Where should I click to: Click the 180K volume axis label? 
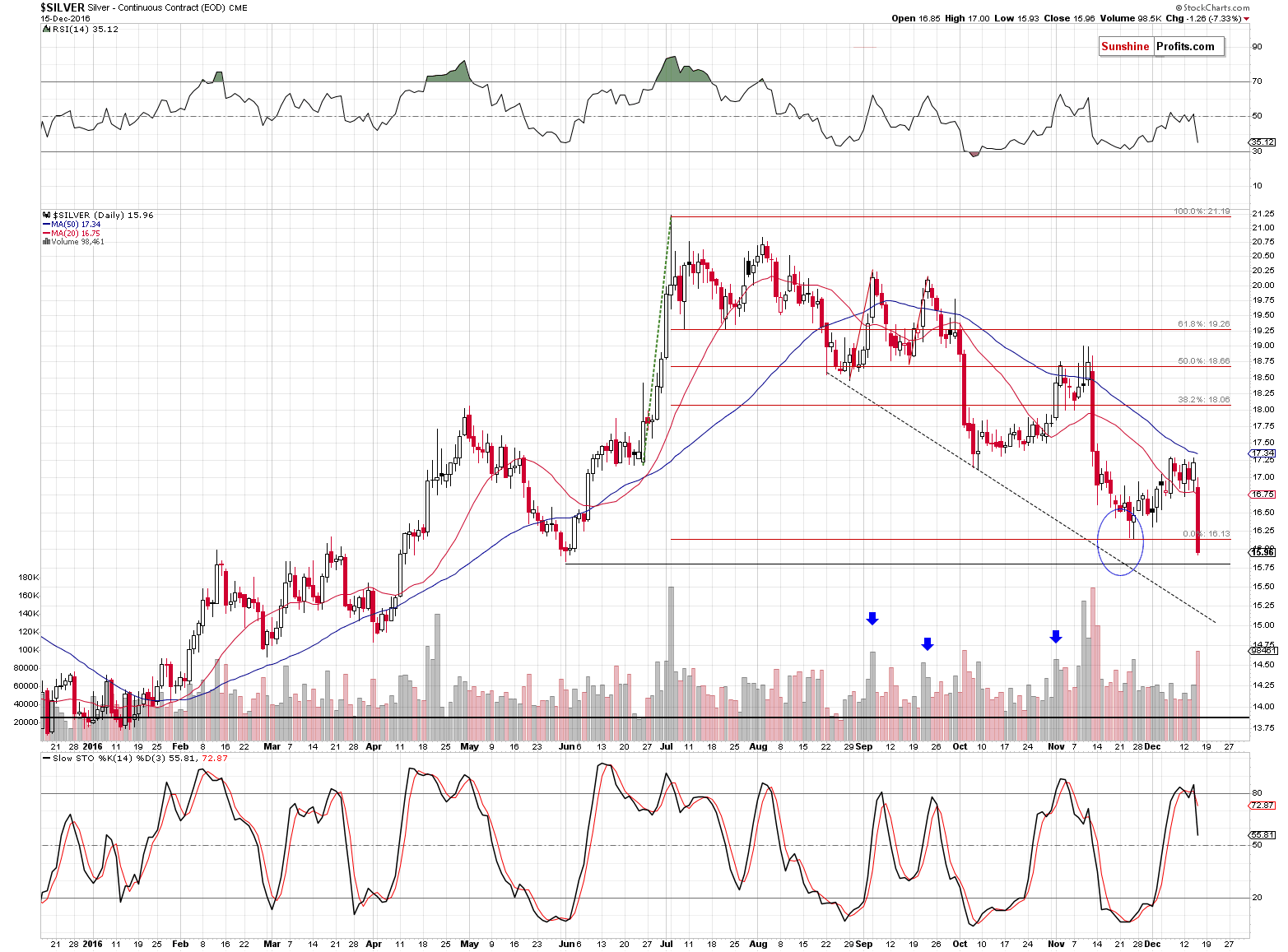pyautogui.click(x=29, y=578)
